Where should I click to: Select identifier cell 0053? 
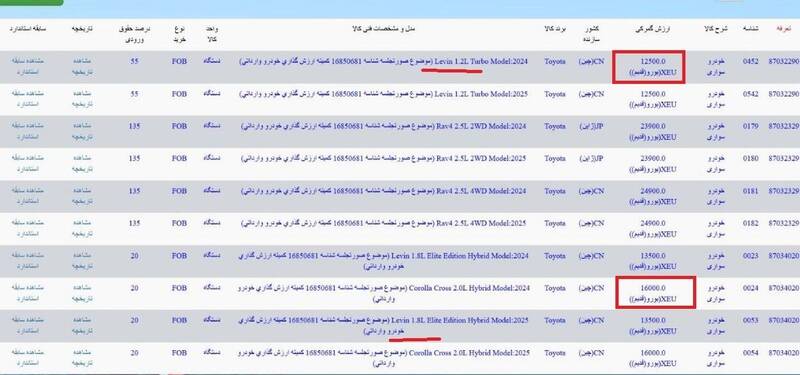click(x=751, y=321)
